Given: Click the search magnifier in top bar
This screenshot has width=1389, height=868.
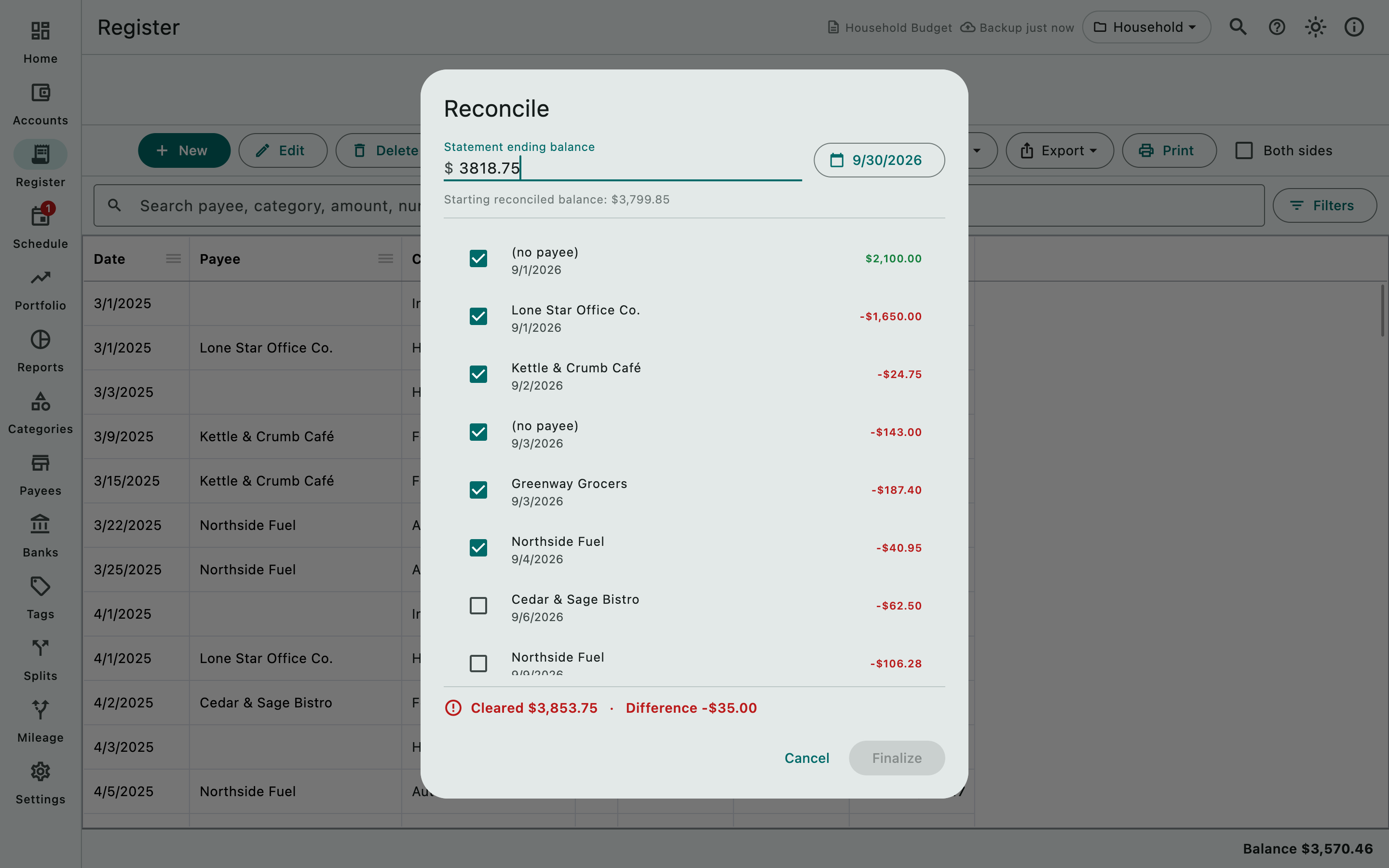Looking at the screenshot, I should click(x=1238, y=27).
